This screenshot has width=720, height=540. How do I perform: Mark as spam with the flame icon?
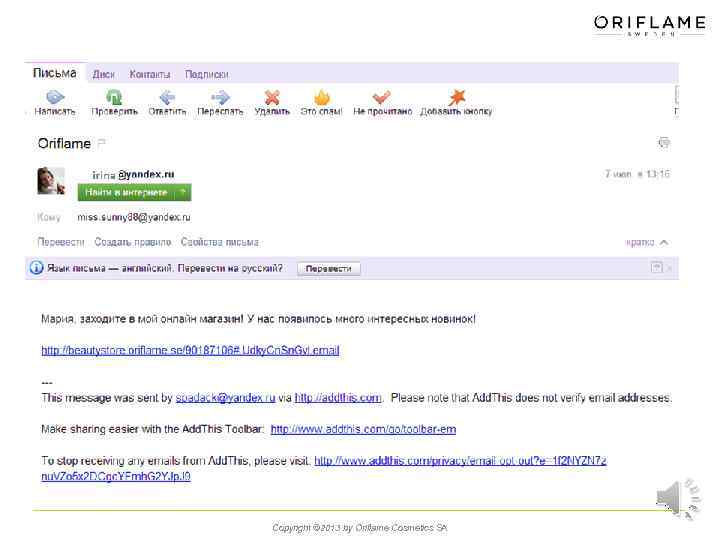pos(322,97)
